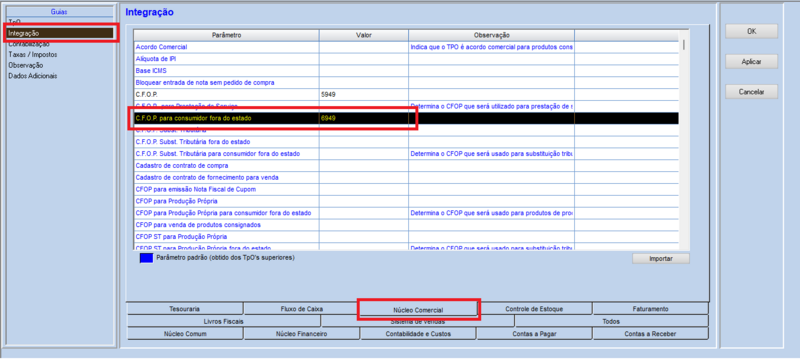Open the Faturamento tab
800x364 pixels.
point(650,309)
